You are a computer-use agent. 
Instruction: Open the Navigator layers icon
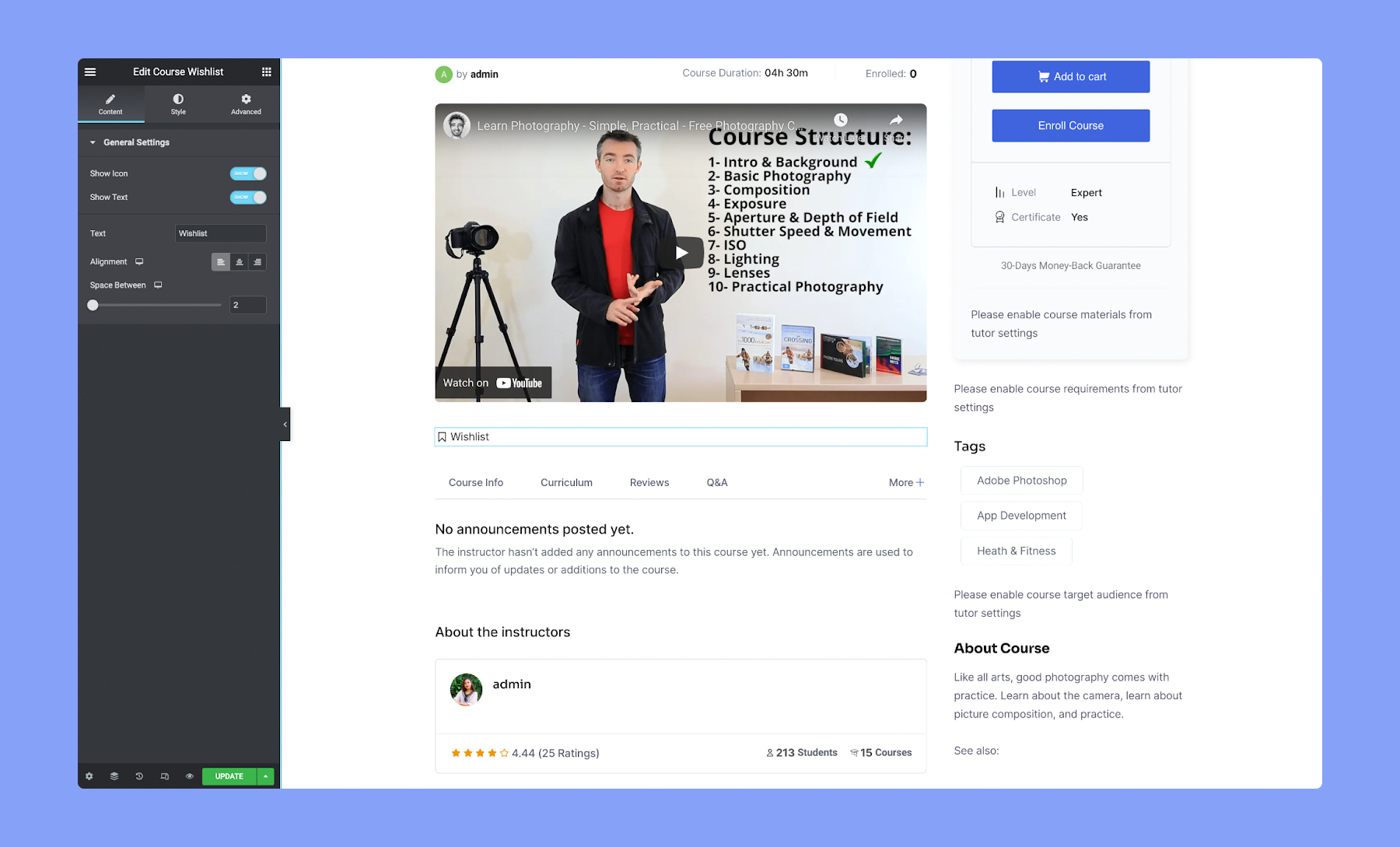point(114,776)
